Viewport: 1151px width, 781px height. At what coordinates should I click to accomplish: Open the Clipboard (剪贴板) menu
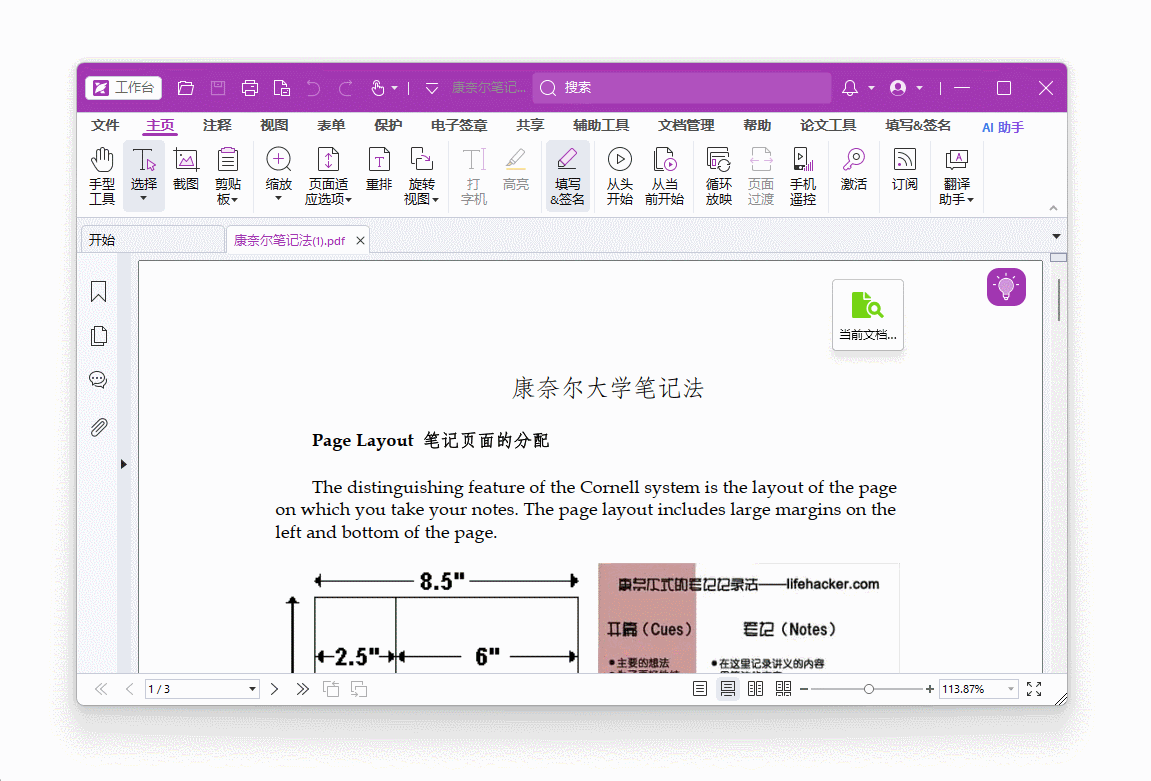(228, 176)
